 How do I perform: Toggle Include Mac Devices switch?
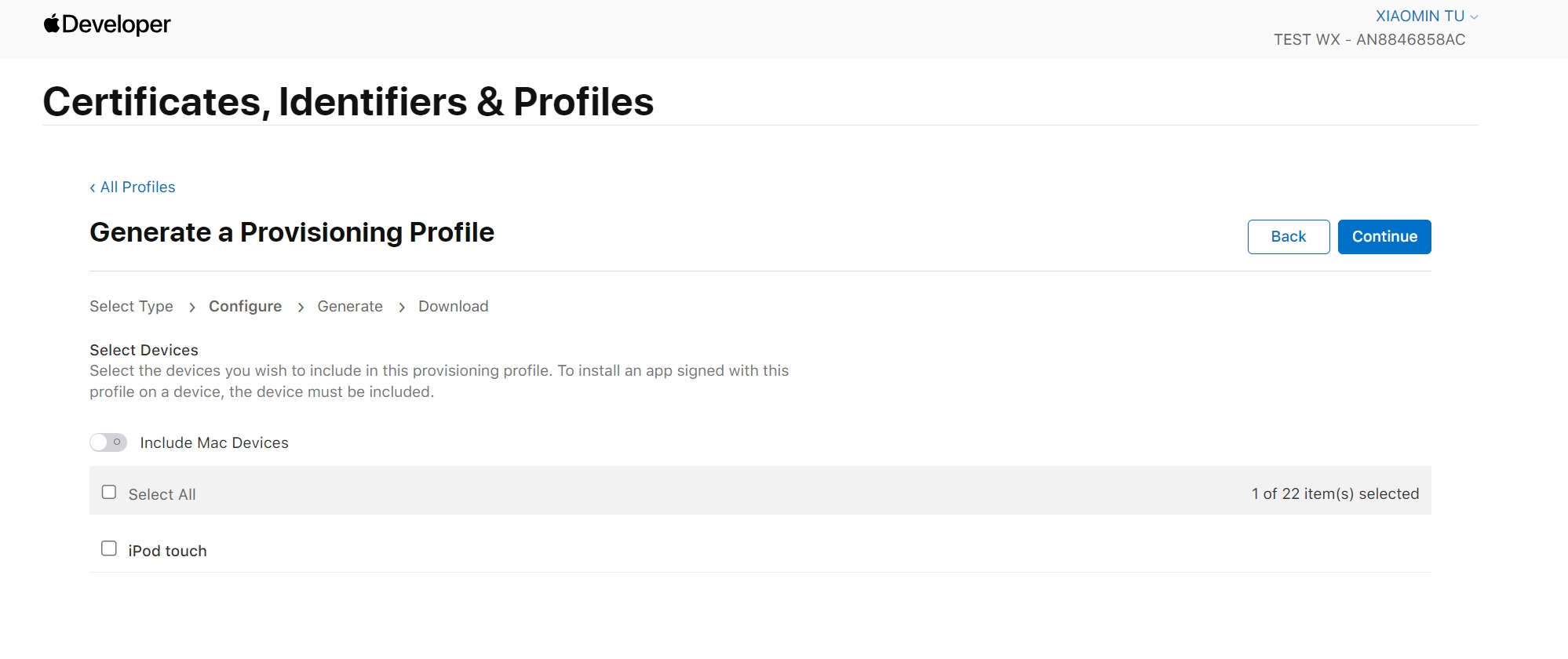pyautogui.click(x=108, y=442)
